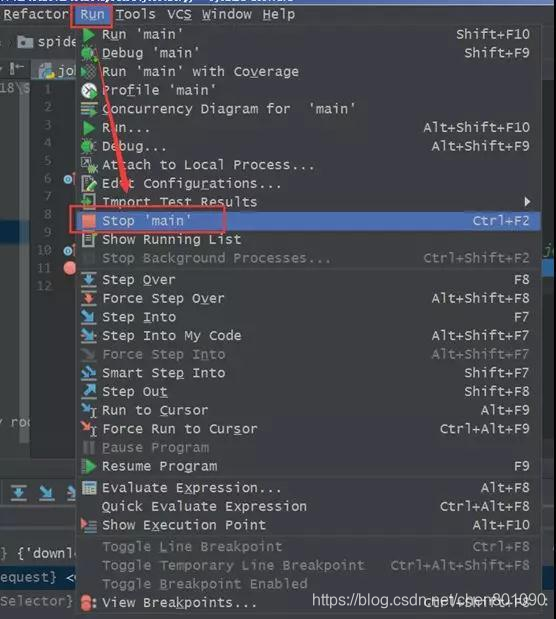Click bug icon beside Debug... entry
The width and height of the screenshot is (556, 619).
pos(89,146)
